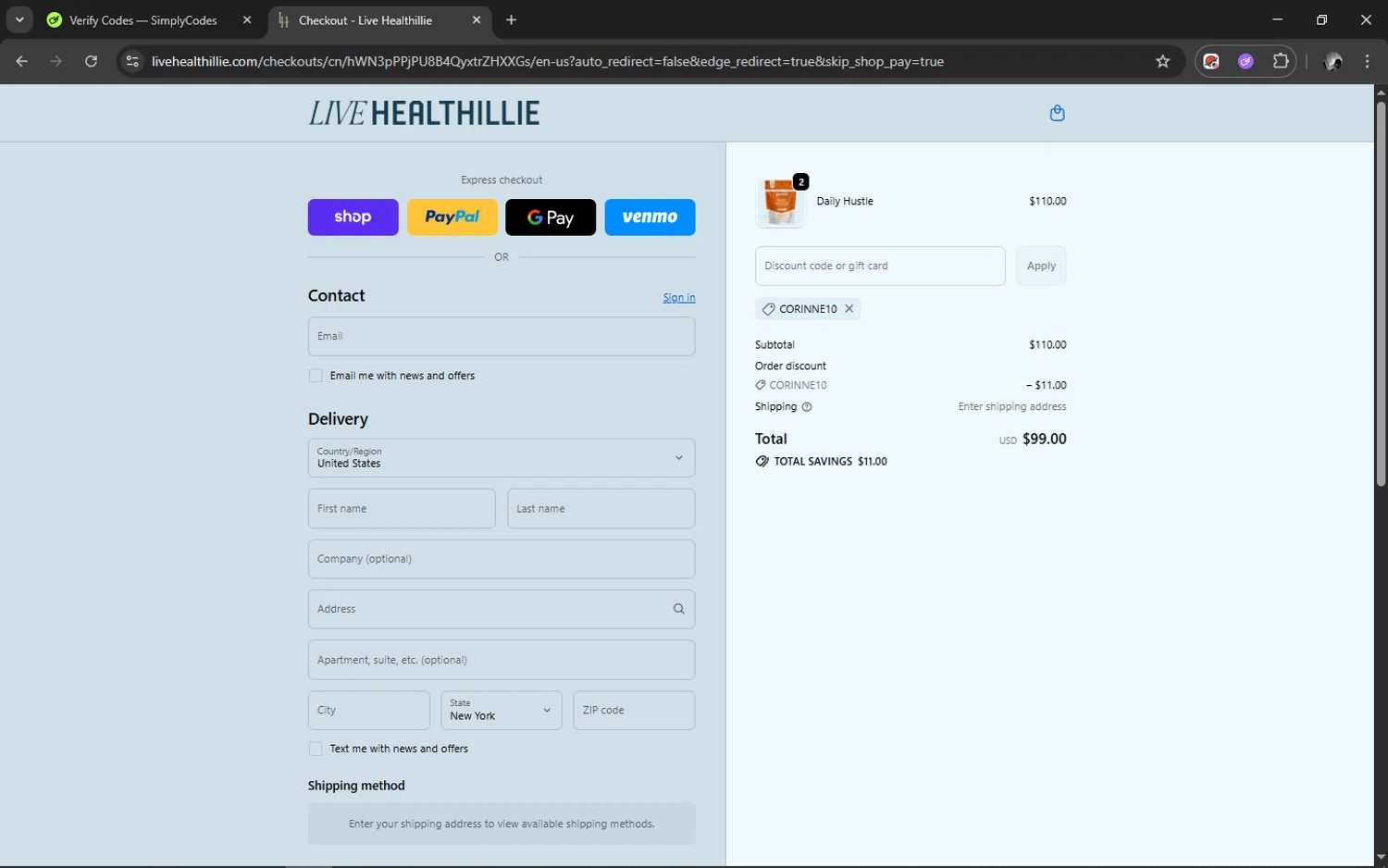Click the minus $11.00 discount amount

1046,386
